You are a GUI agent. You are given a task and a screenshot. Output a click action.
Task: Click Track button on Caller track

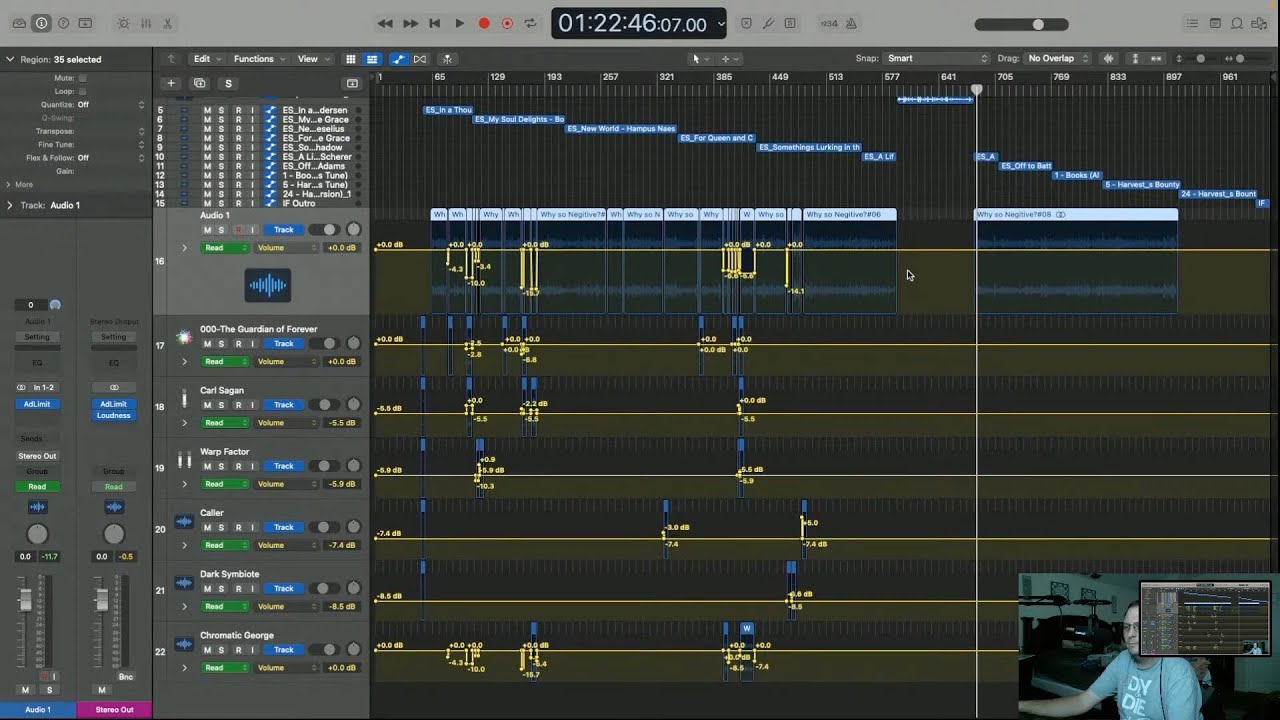284,527
